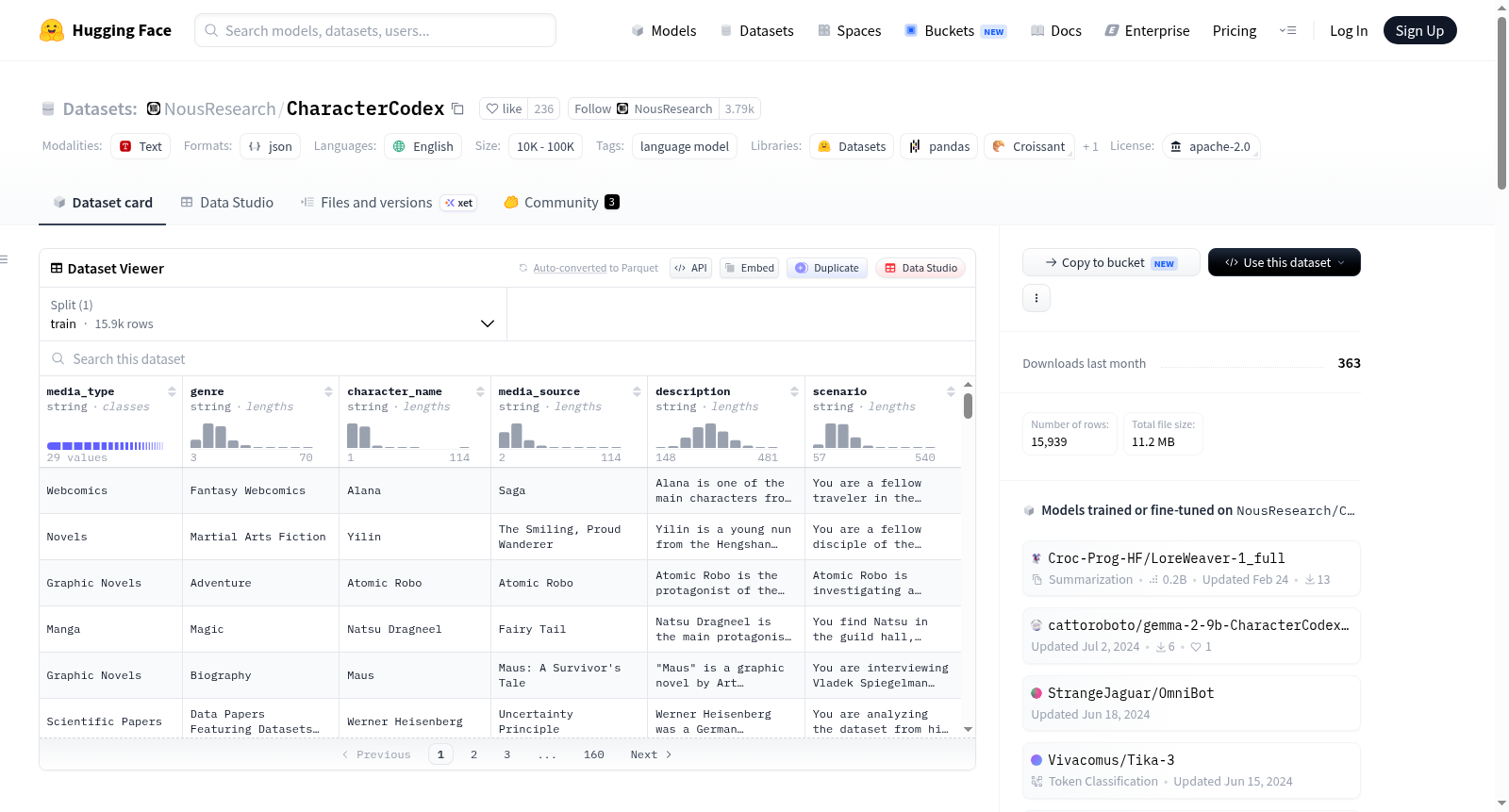Open the Files and versions tab
This screenshot has height=812, width=1509.
tap(389, 202)
